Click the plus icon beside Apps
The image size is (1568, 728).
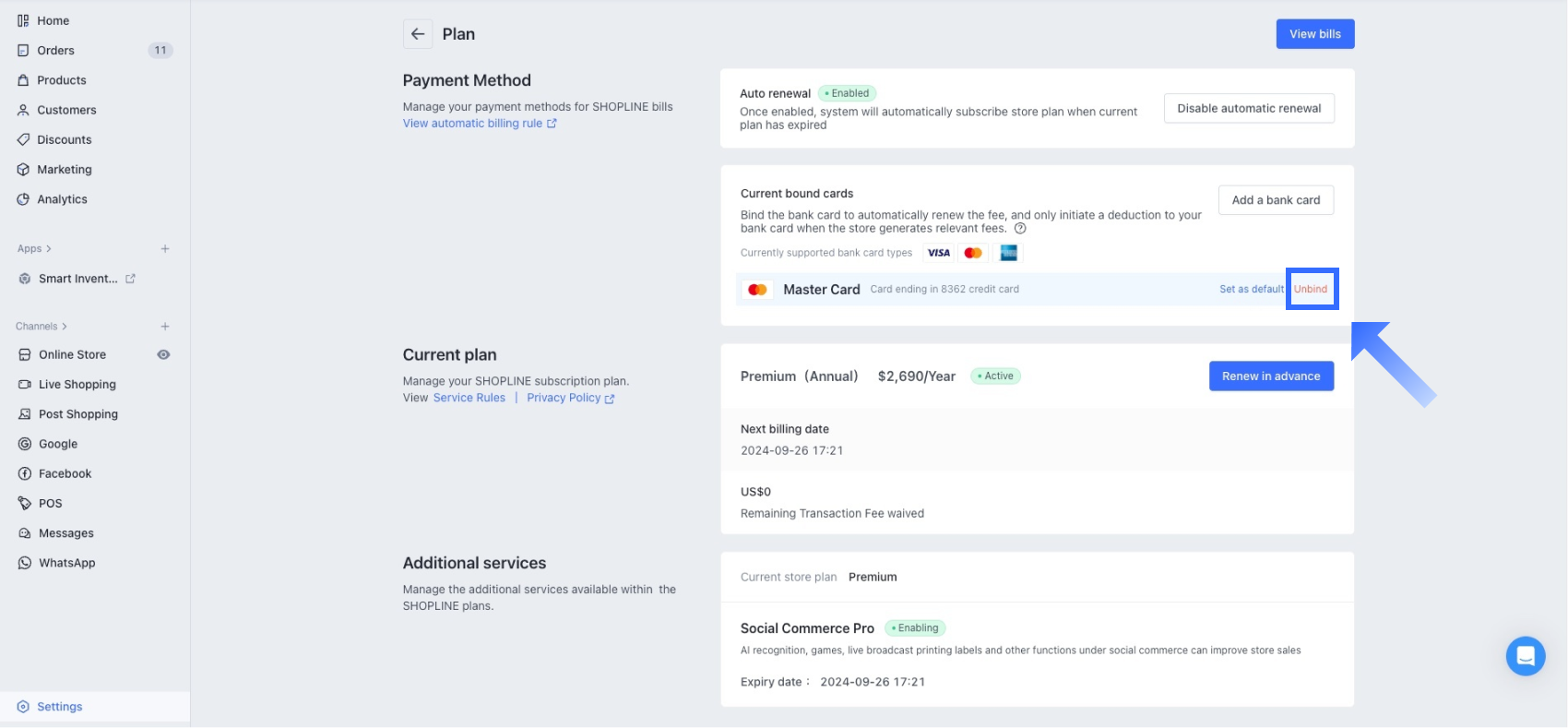[165, 249]
